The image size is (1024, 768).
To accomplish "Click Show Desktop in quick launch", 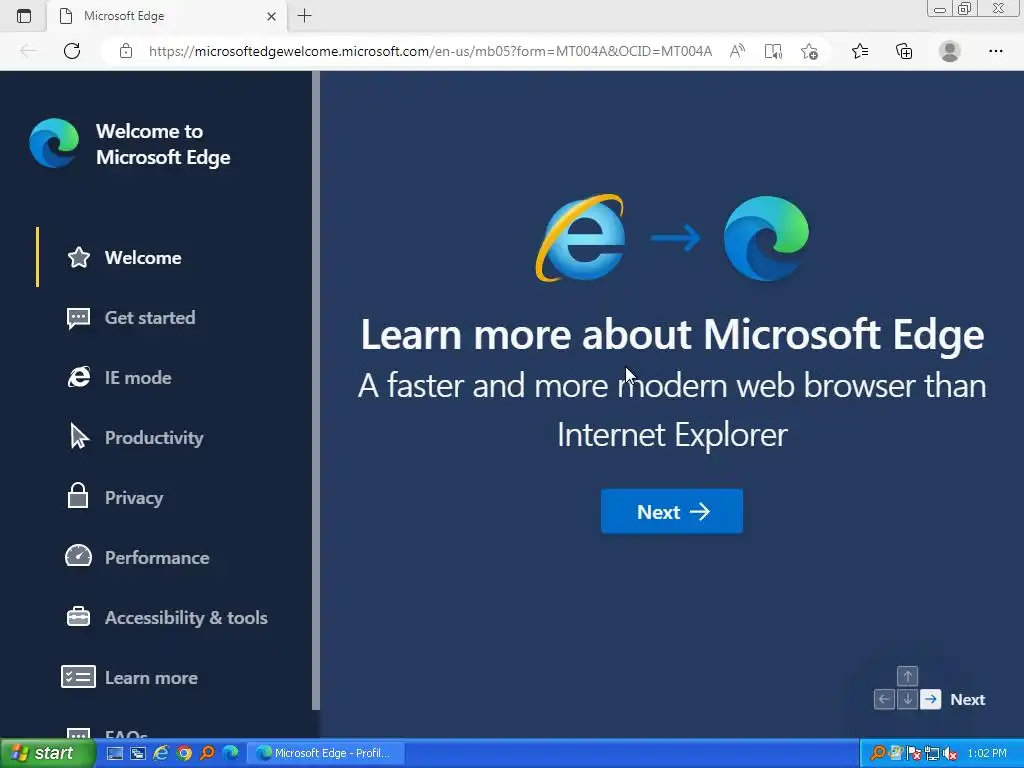I will click(115, 754).
